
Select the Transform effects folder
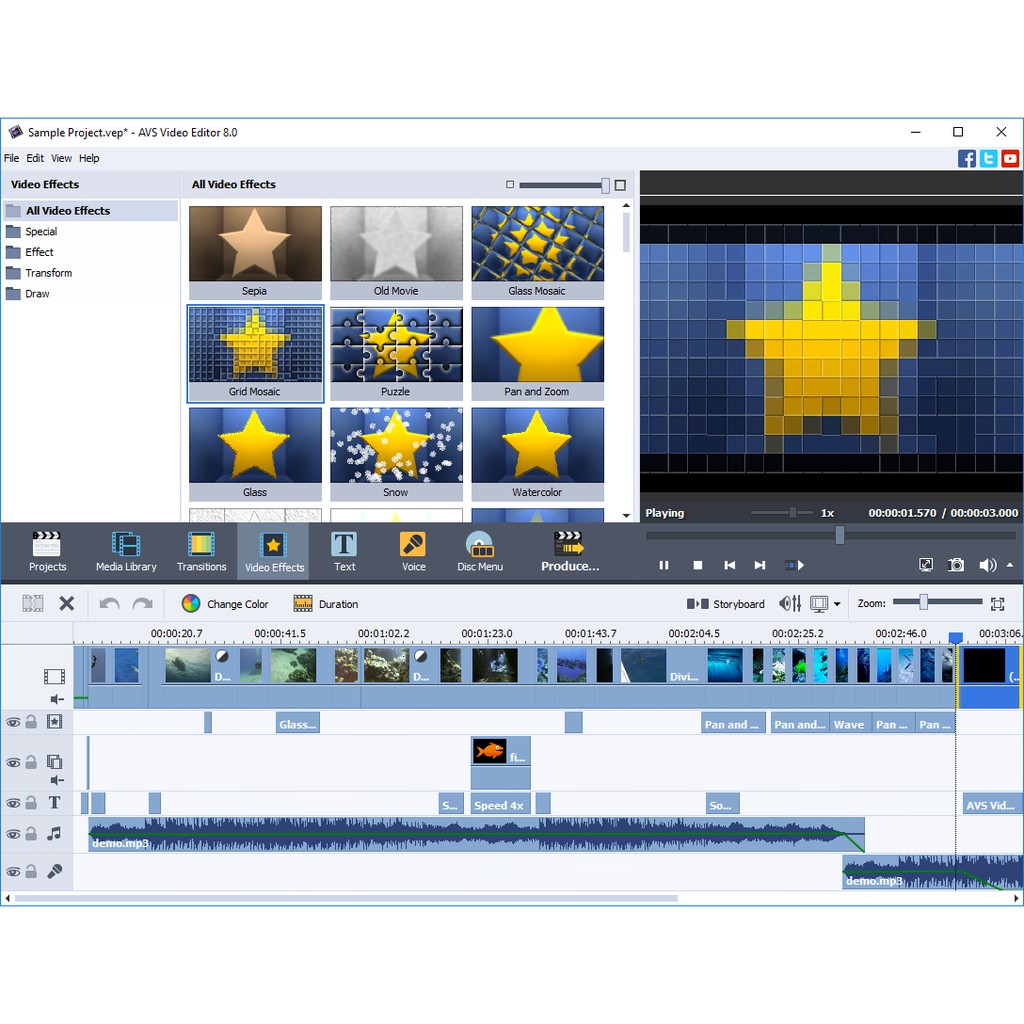click(x=48, y=273)
